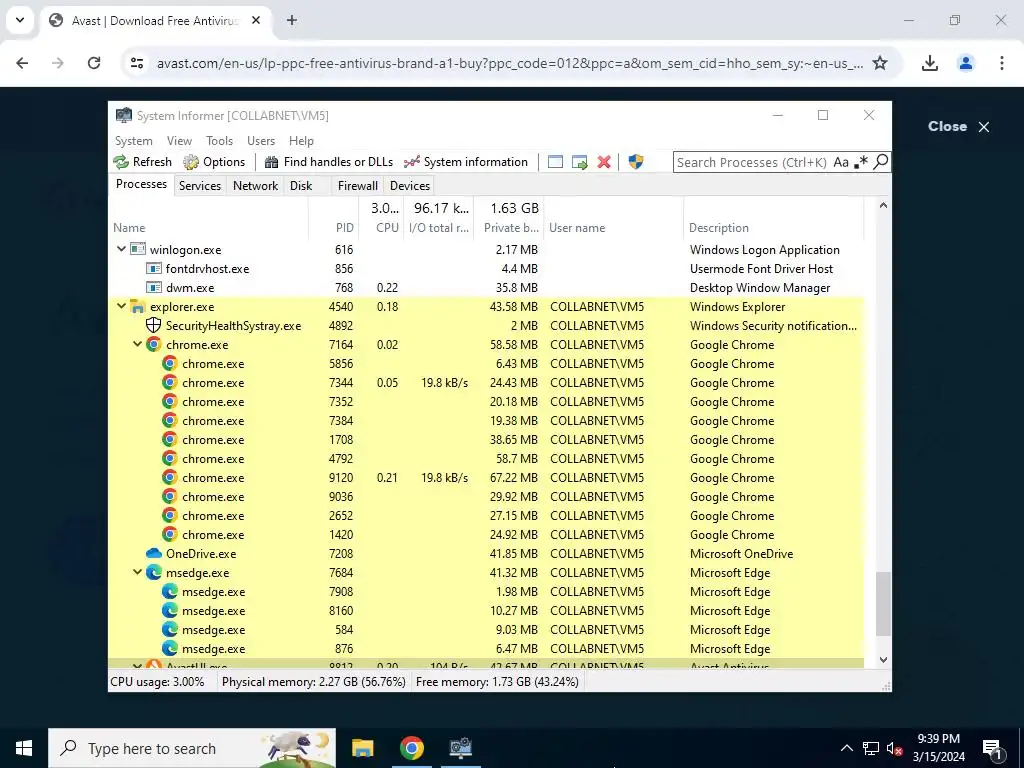Switch to the Network tab
Screen dimensions: 1024x768
pos(255,185)
